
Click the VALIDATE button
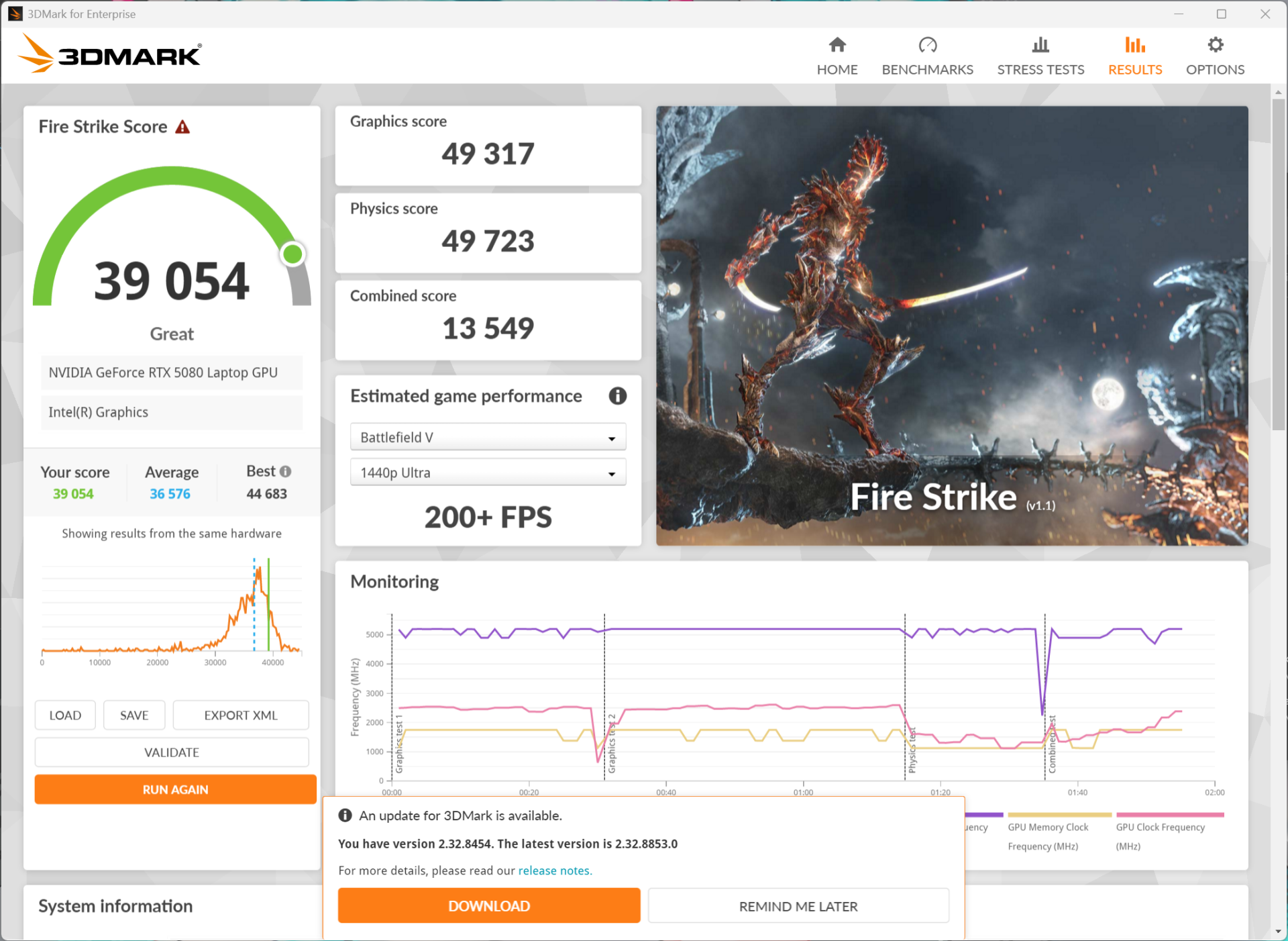171,752
